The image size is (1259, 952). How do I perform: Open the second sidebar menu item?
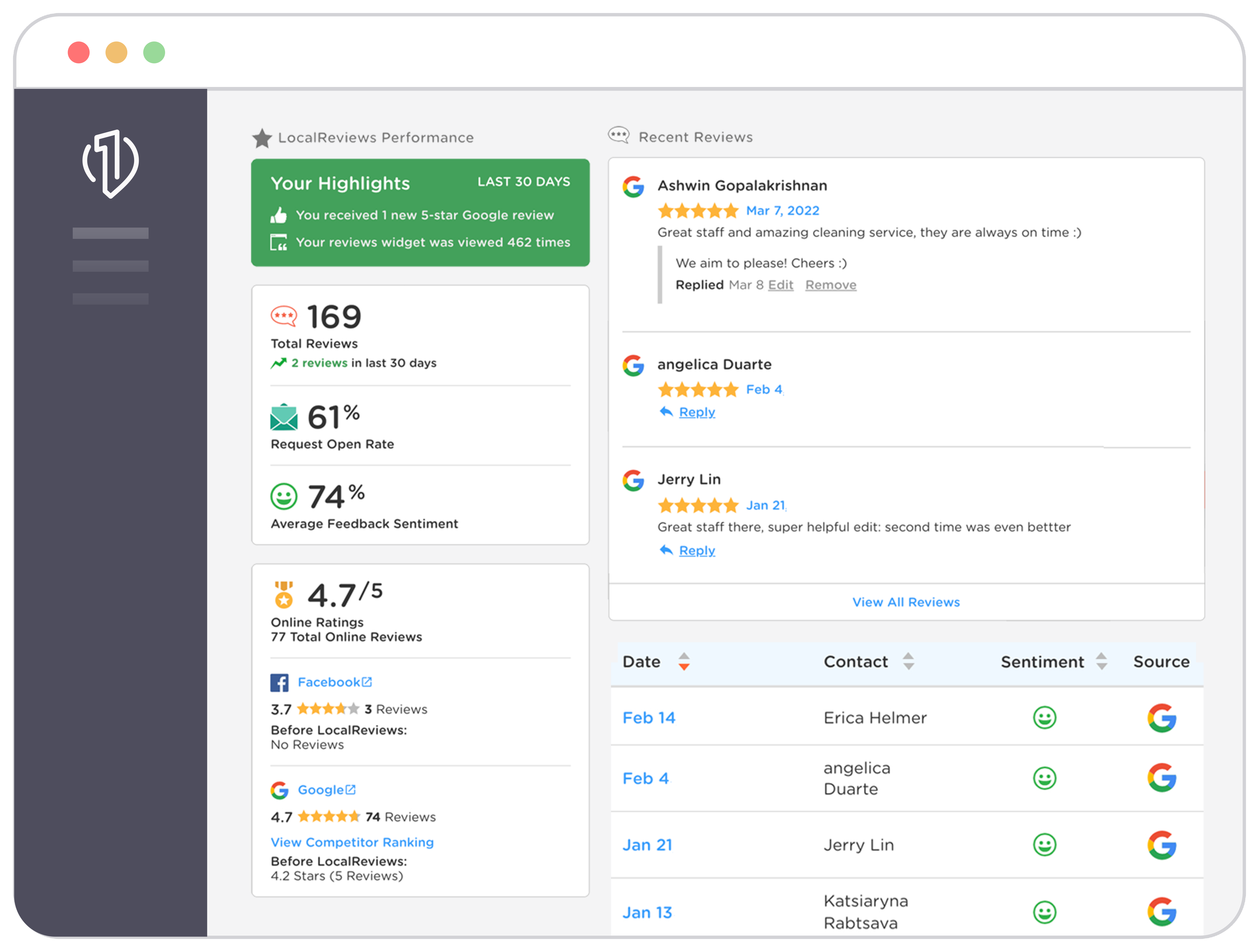(111, 266)
